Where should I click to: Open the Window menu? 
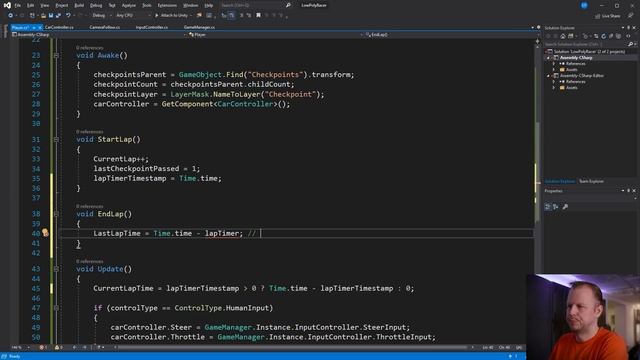tap(190, 5)
